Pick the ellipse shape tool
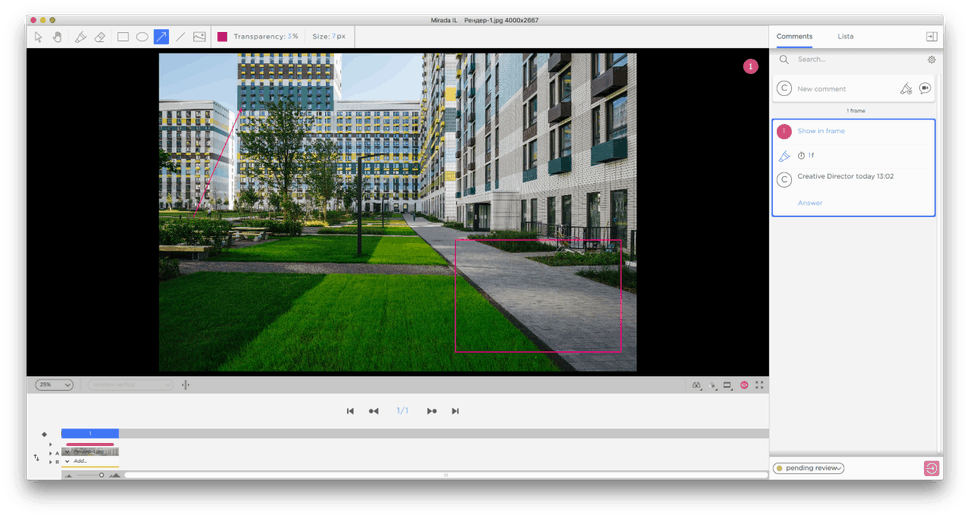Viewport: 970px width, 518px height. (x=142, y=37)
